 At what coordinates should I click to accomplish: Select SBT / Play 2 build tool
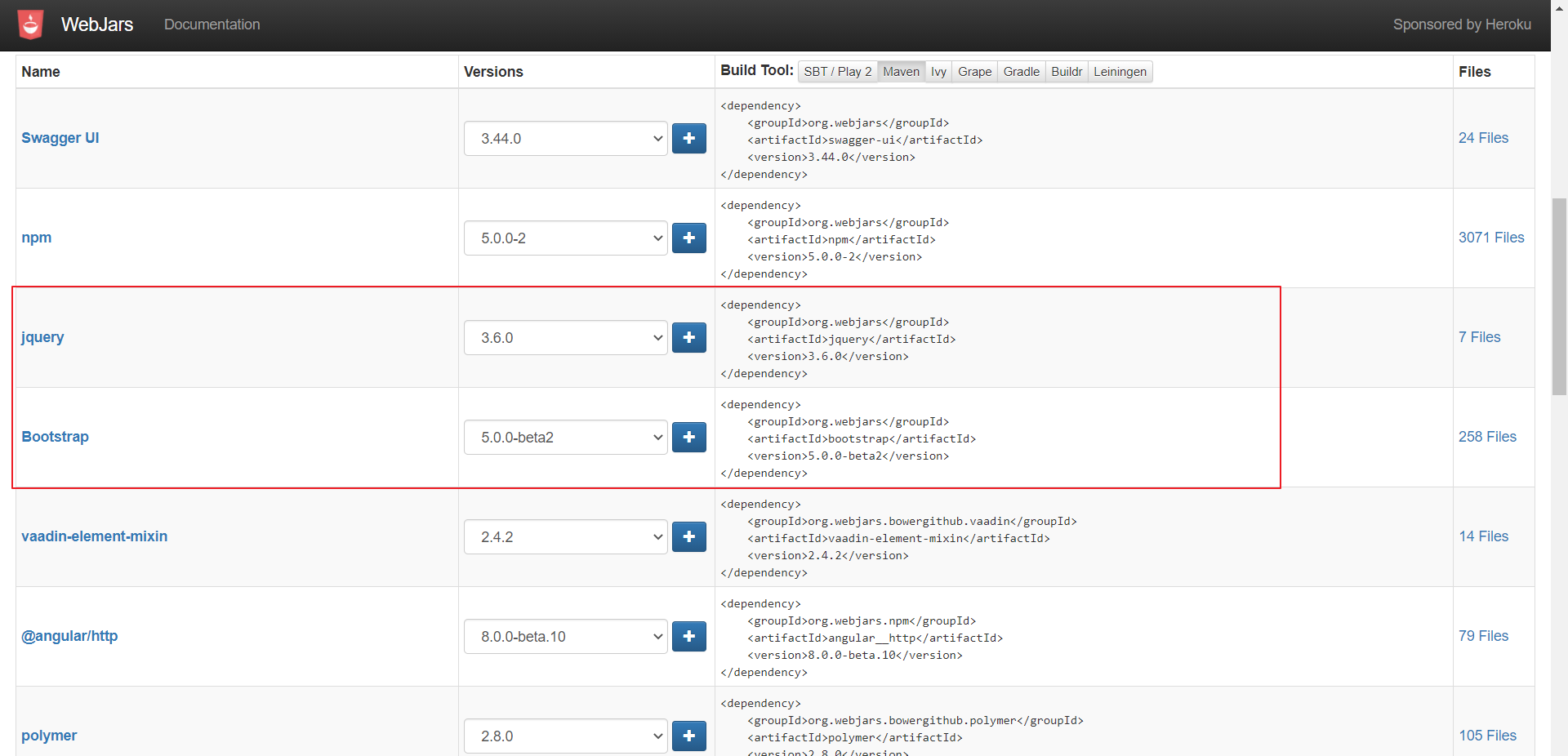coord(838,72)
